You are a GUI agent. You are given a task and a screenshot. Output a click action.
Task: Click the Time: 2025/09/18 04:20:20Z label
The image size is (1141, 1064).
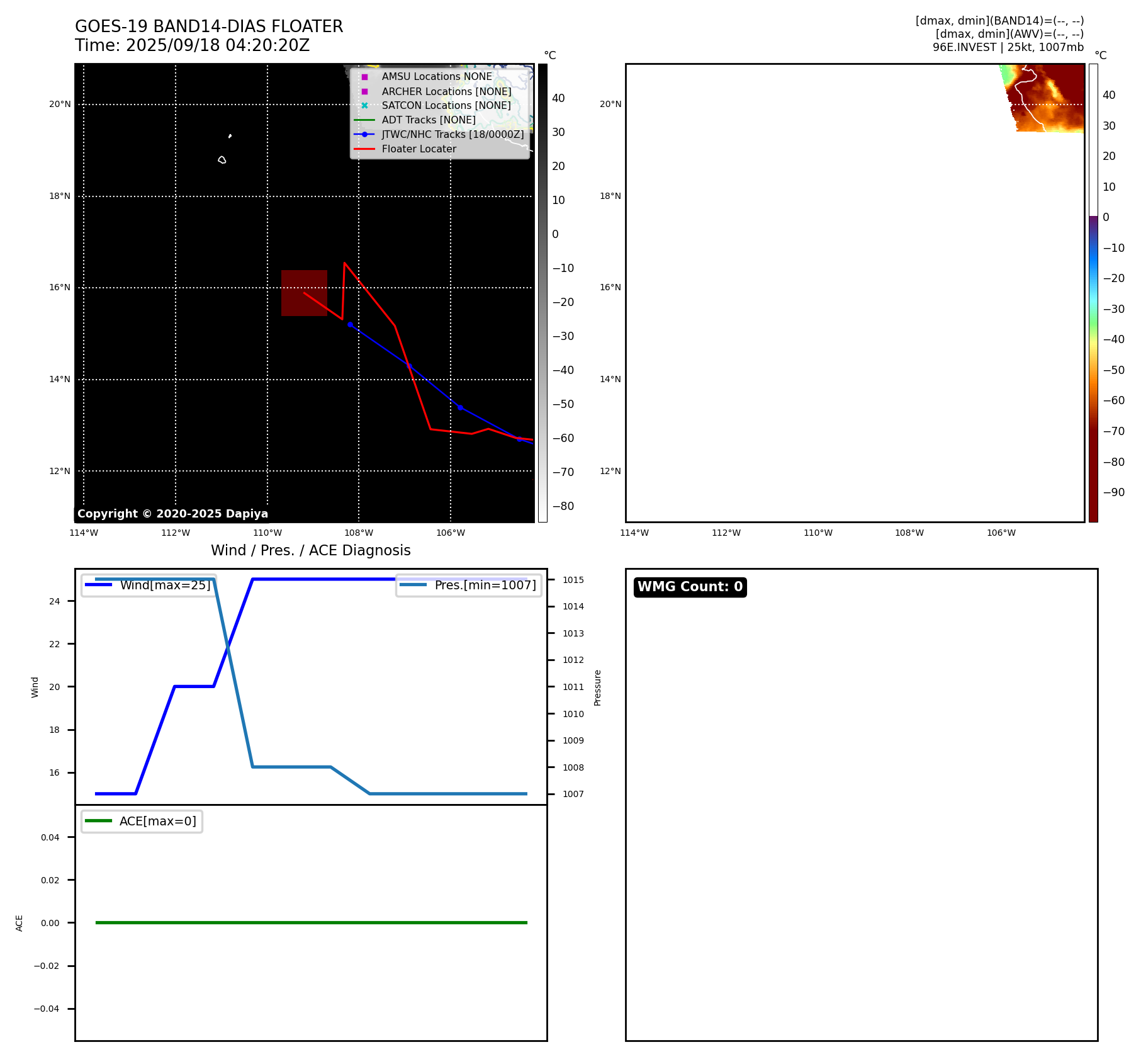tap(192, 45)
